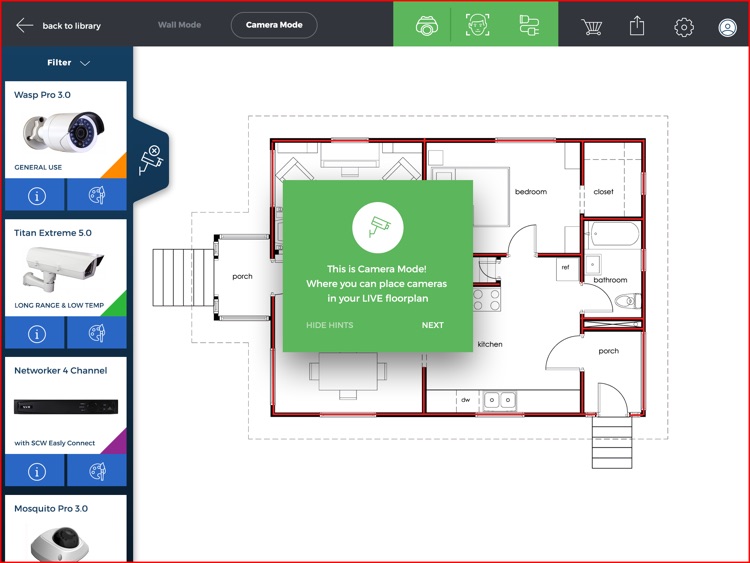Open color palette for Networker 4 Channel
The image size is (750, 563).
[x=97, y=471]
